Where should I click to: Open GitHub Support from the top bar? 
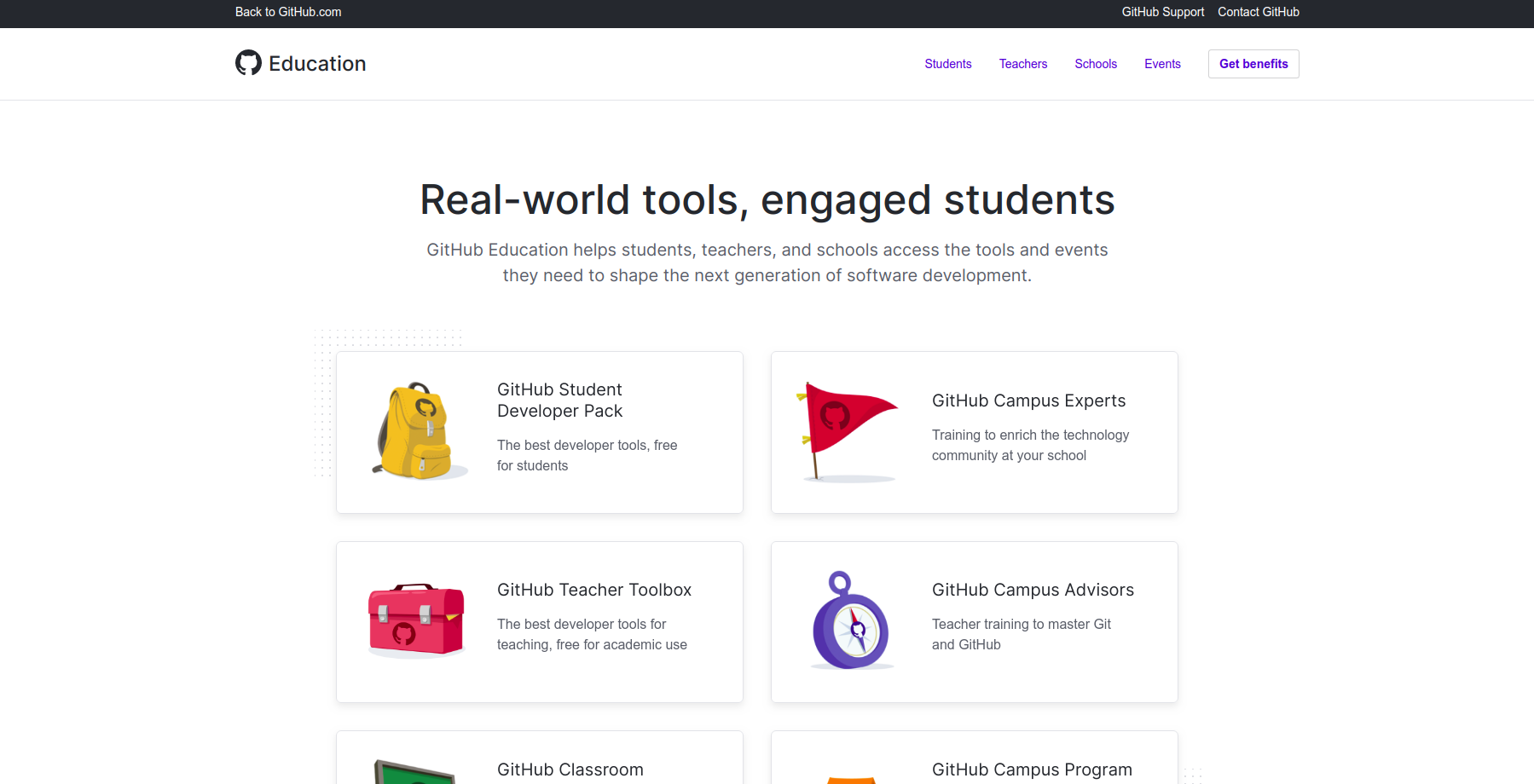pyautogui.click(x=1162, y=12)
